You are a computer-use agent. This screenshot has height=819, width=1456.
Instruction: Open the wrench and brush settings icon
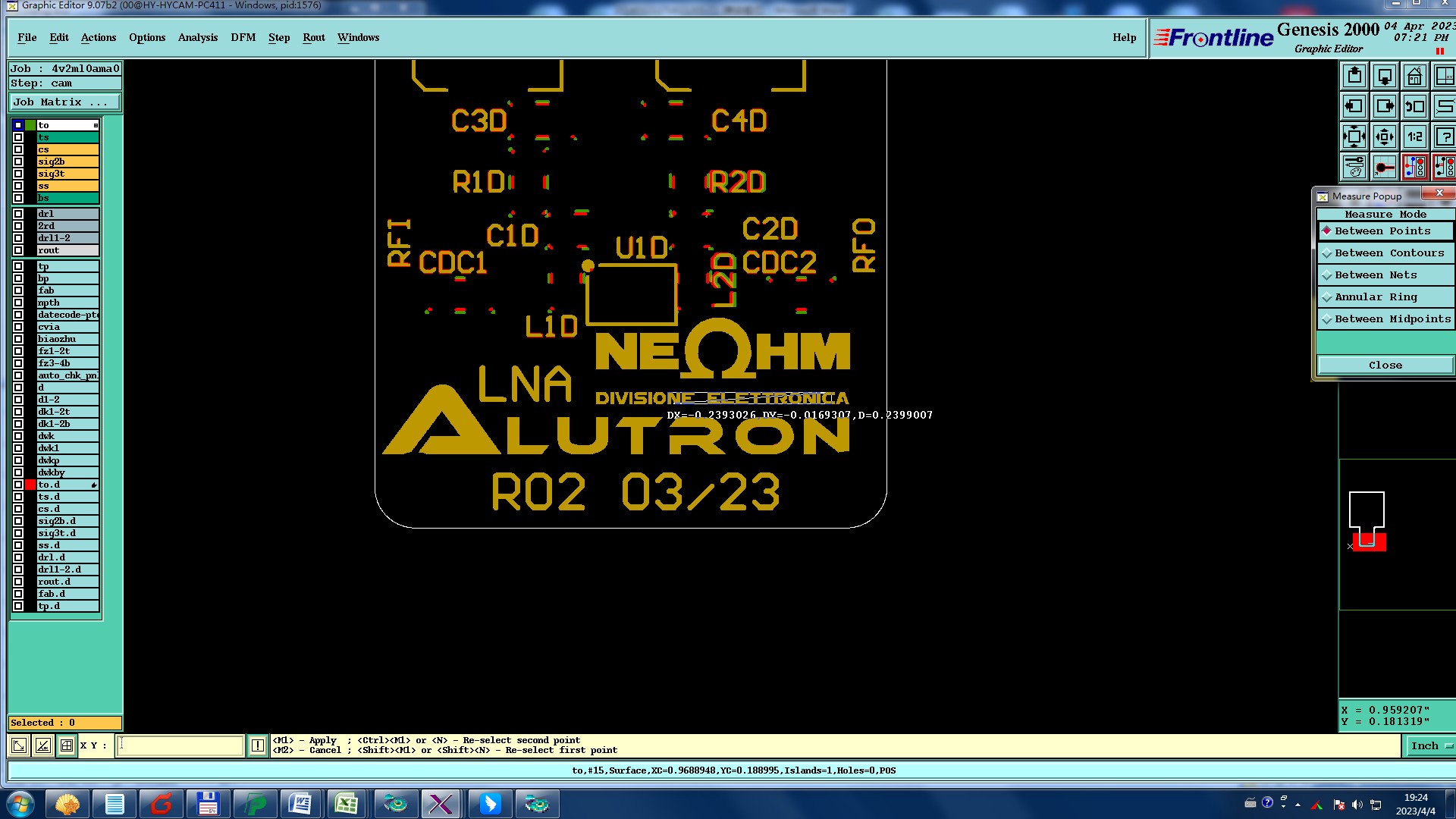1354,167
